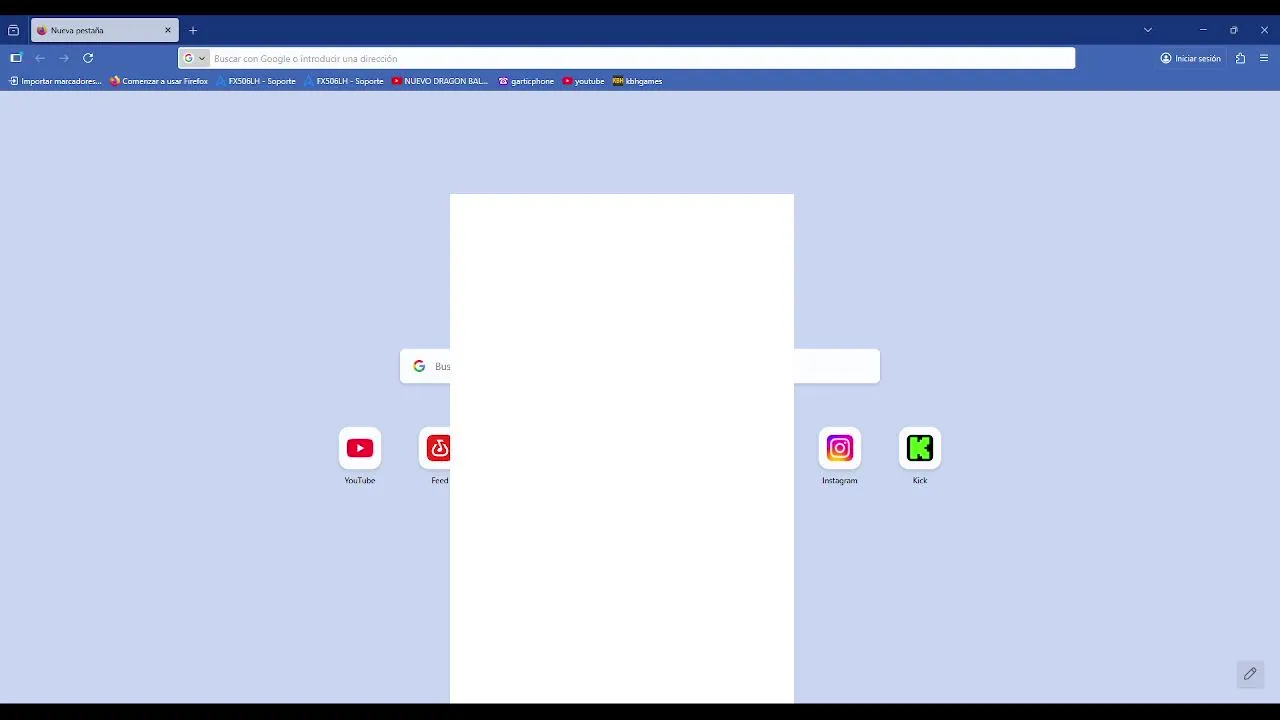
Task: Open a new tab with the plus button
Action: 193,30
